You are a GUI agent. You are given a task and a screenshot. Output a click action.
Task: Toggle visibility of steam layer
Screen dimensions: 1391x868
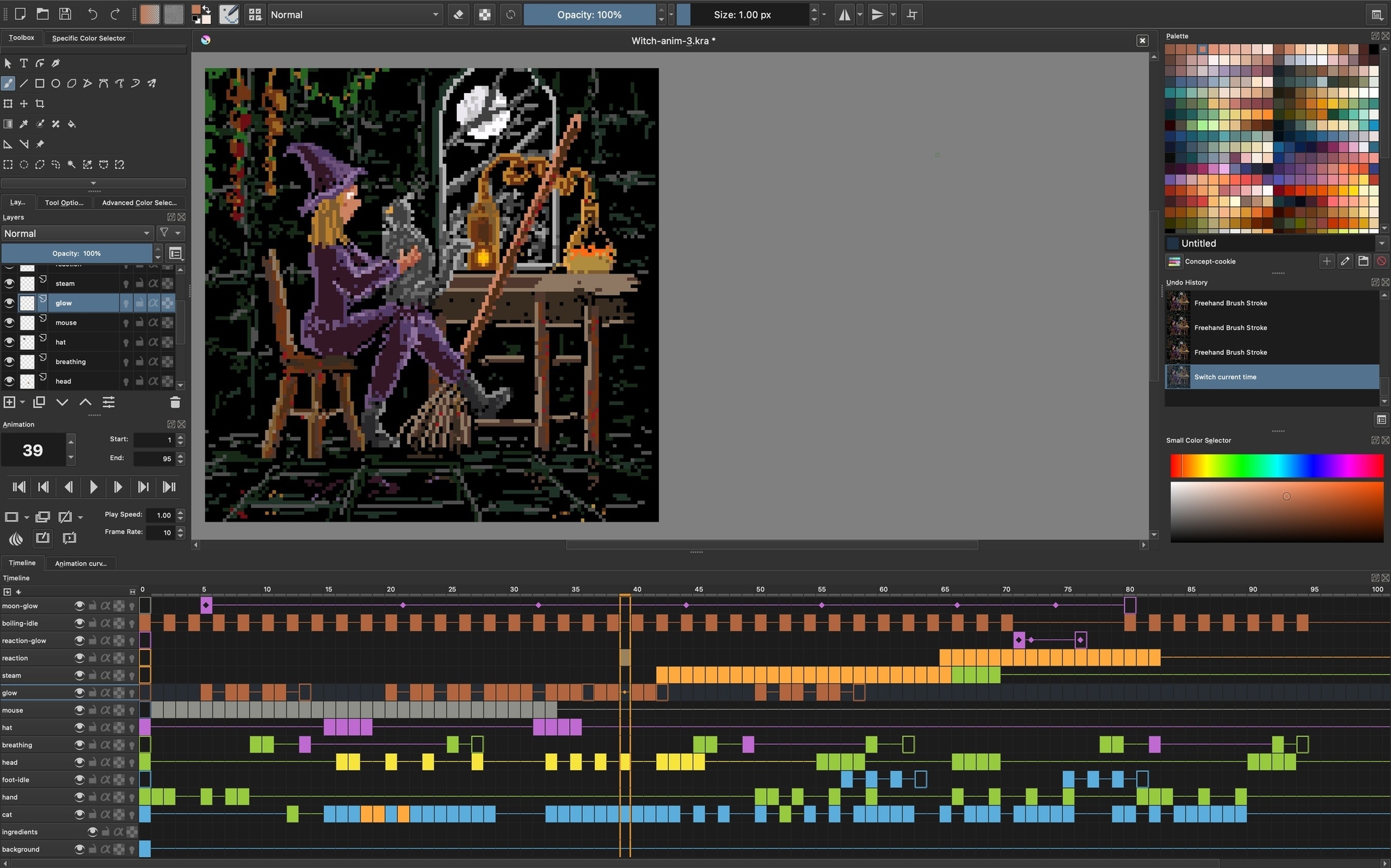pos(10,283)
